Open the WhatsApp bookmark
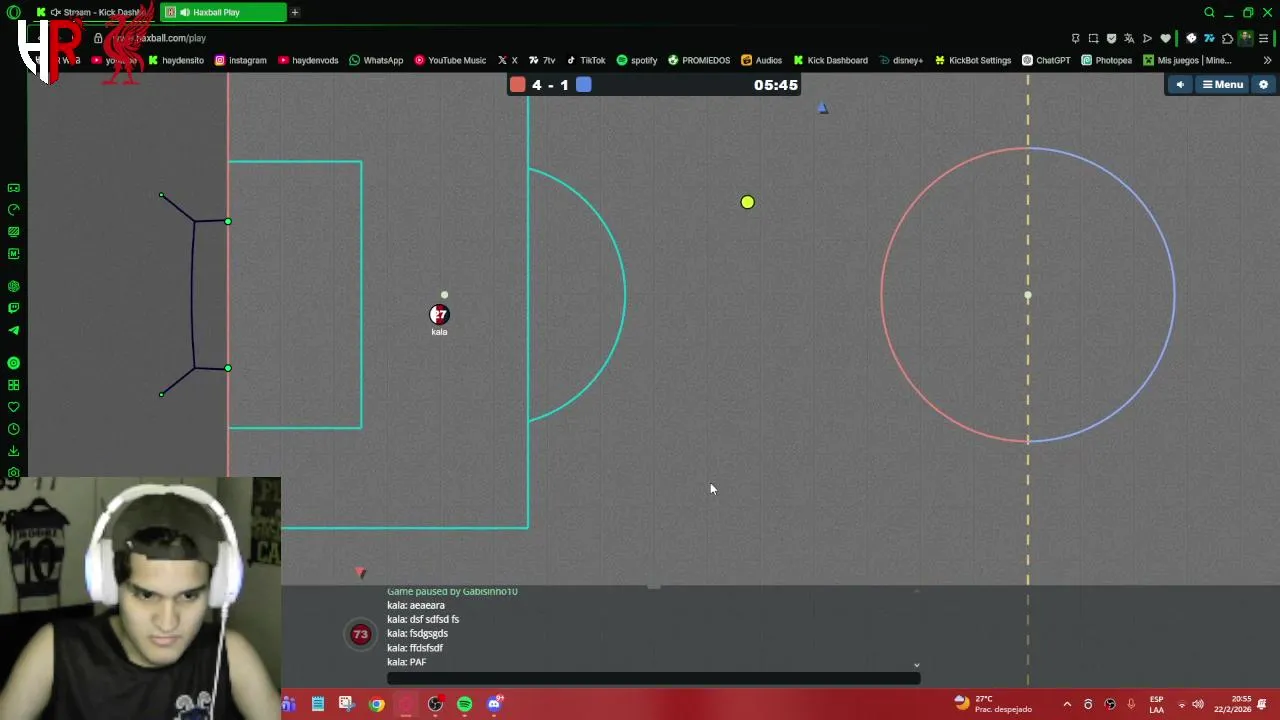The height and width of the screenshot is (720, 1280). [376, 60]
